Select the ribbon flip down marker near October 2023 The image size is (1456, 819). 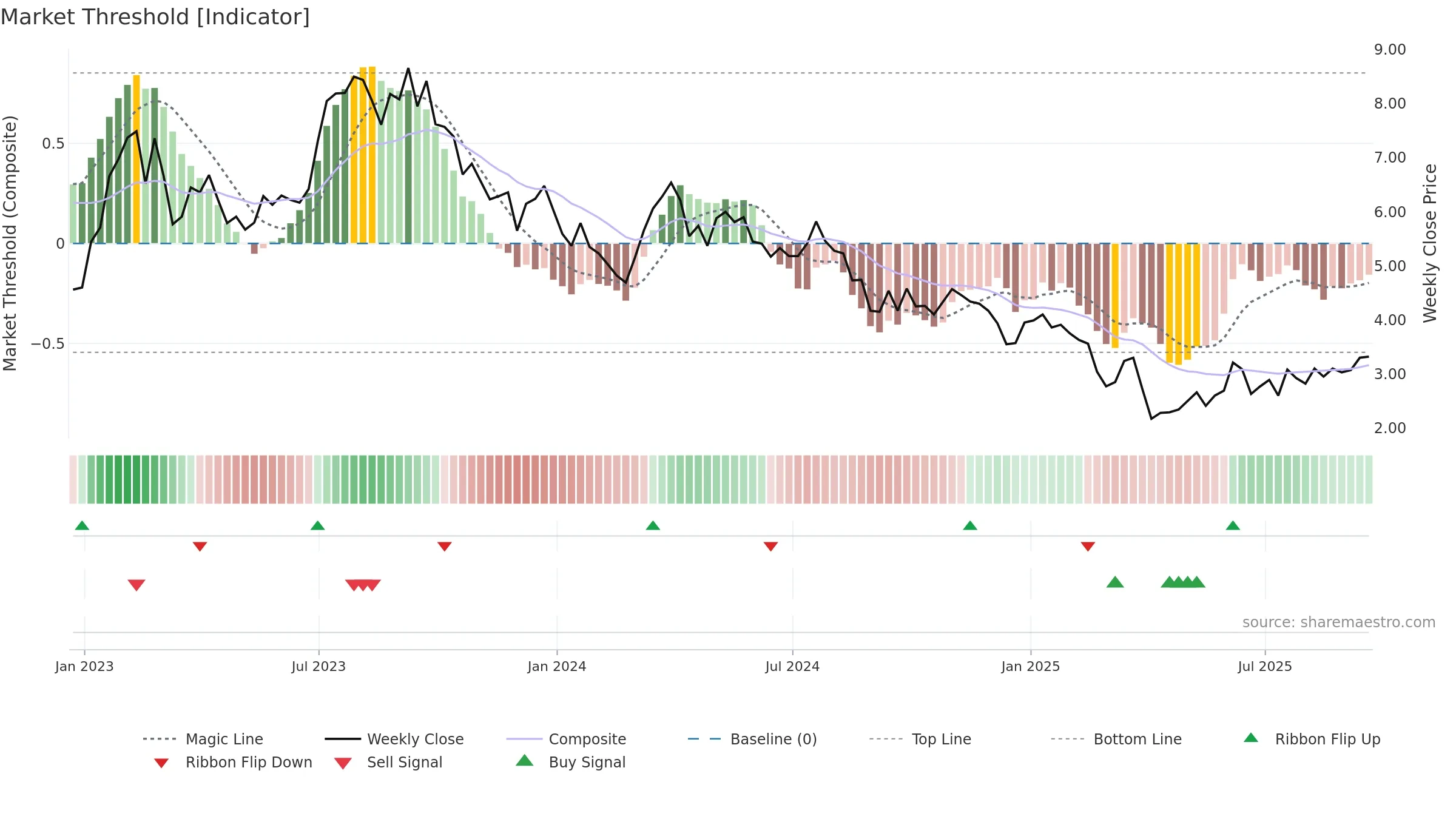point(445,547)
